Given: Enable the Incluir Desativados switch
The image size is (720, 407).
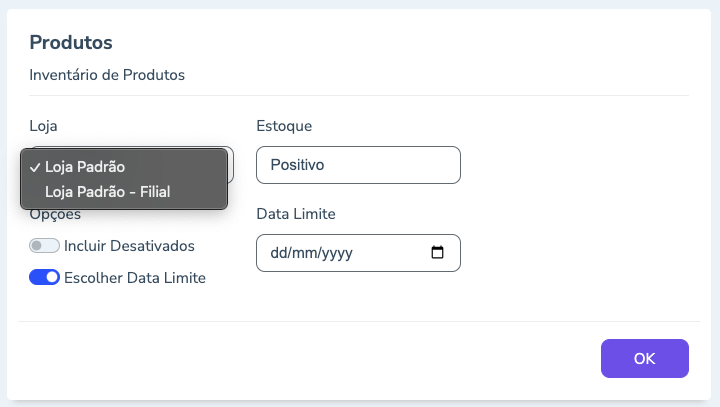Looking at the screenshot, I should coord(45,245).
